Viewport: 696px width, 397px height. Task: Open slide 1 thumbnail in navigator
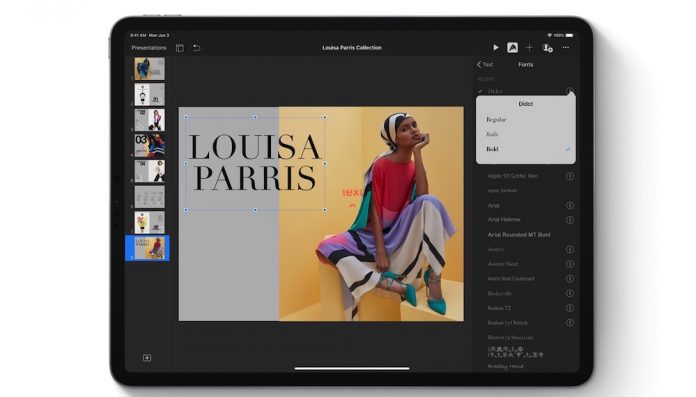pyautogui.click(x=150, y=68)
